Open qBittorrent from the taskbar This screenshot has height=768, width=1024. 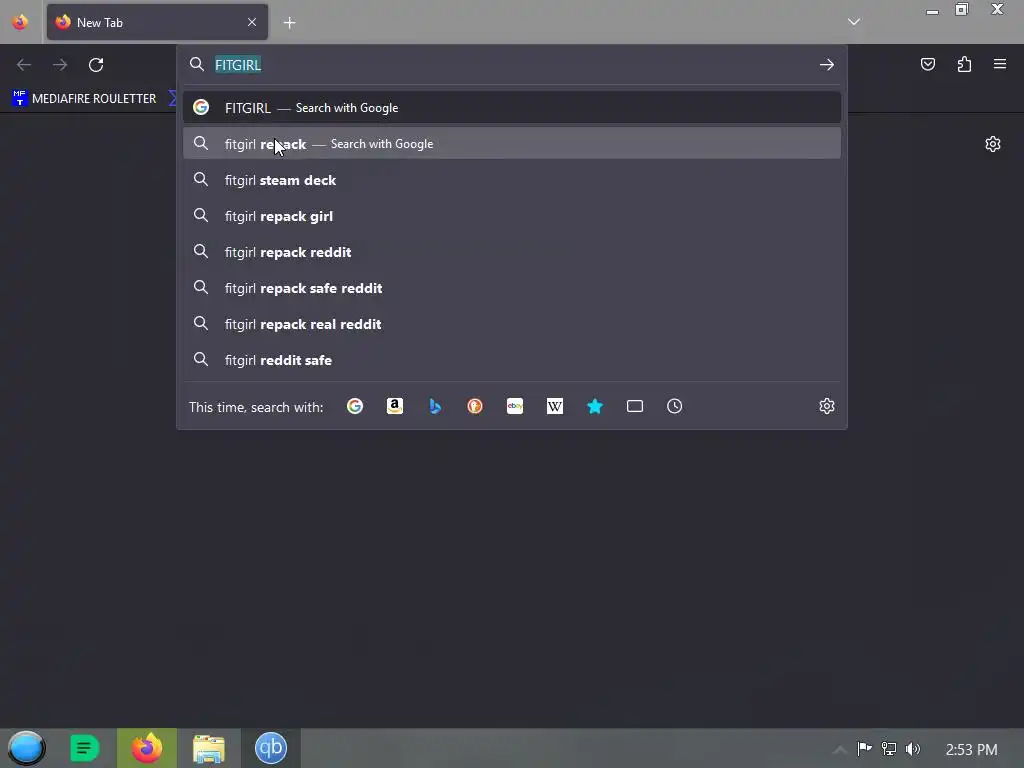click(x=271, y=748)
